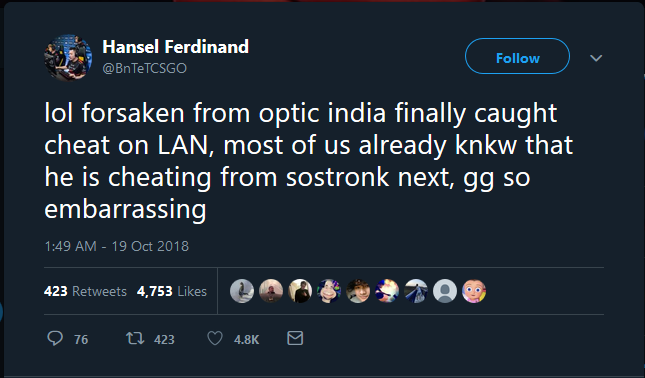Follow Hansel Ferdinand's account
The image size is (645, 378).
click(517, 56)
